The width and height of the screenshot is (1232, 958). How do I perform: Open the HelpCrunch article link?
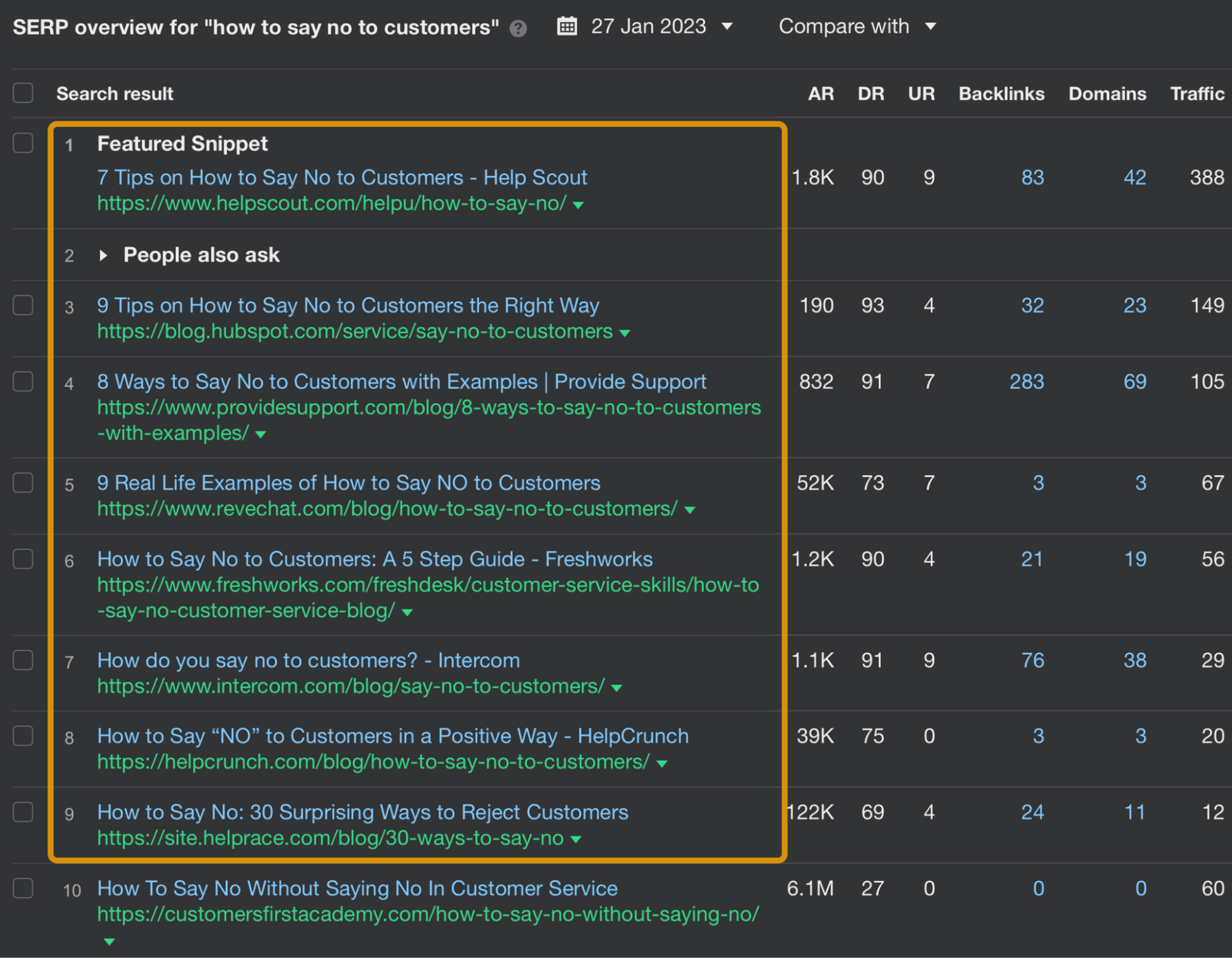click(x=393, y=735)
